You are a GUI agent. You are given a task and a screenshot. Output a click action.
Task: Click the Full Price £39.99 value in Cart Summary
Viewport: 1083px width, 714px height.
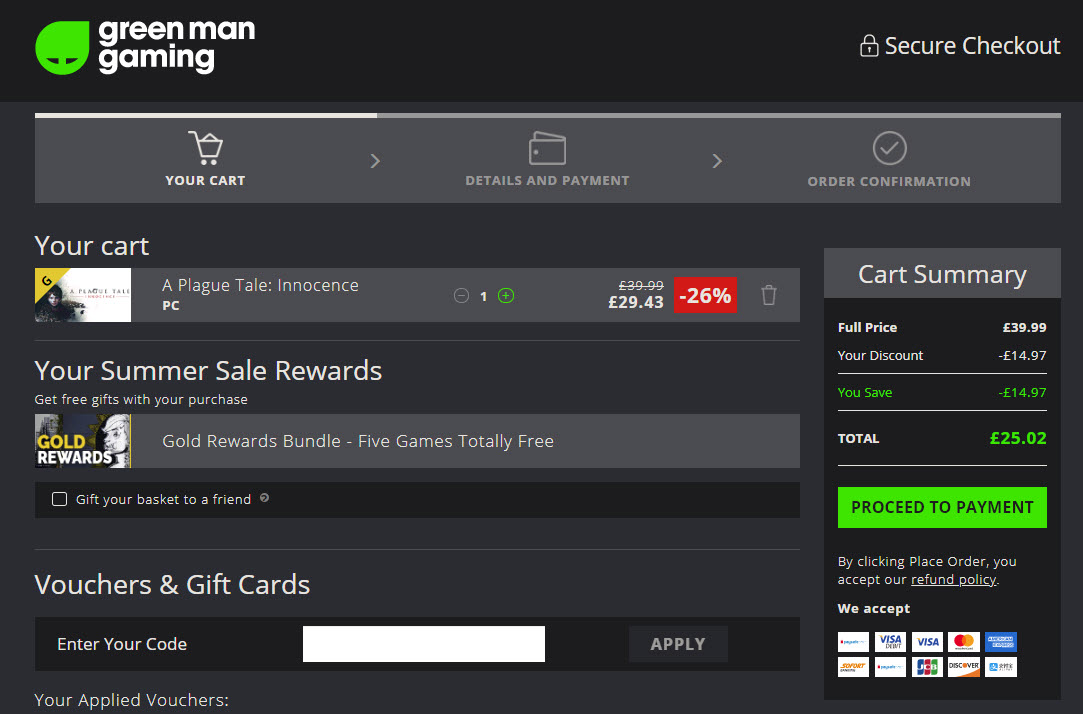[1024, 327]
